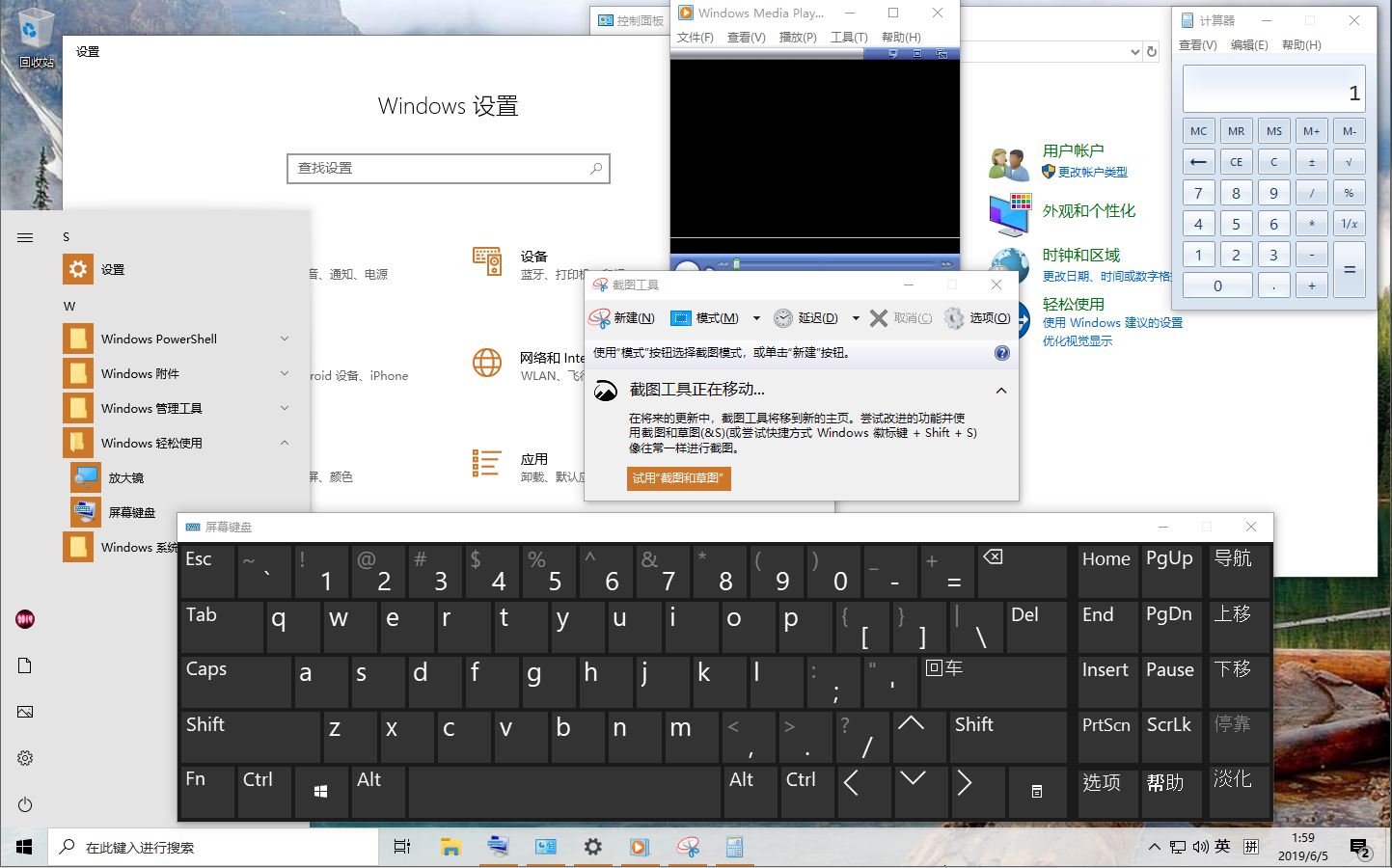Click the Windows logo key on keyboard
This screenshot has width=1392, height=868.
321,792
